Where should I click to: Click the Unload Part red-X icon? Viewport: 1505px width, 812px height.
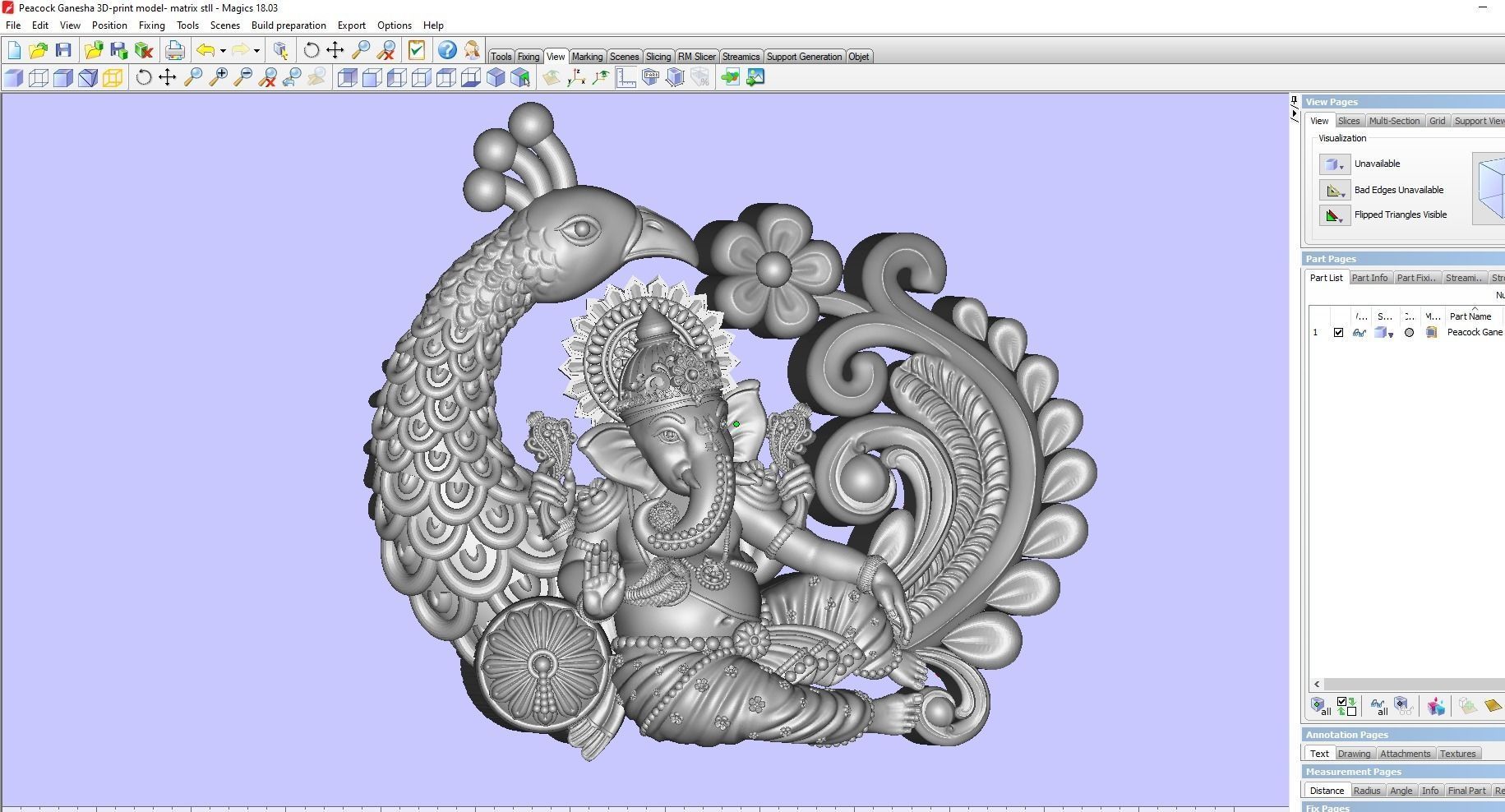click(144, 50)
